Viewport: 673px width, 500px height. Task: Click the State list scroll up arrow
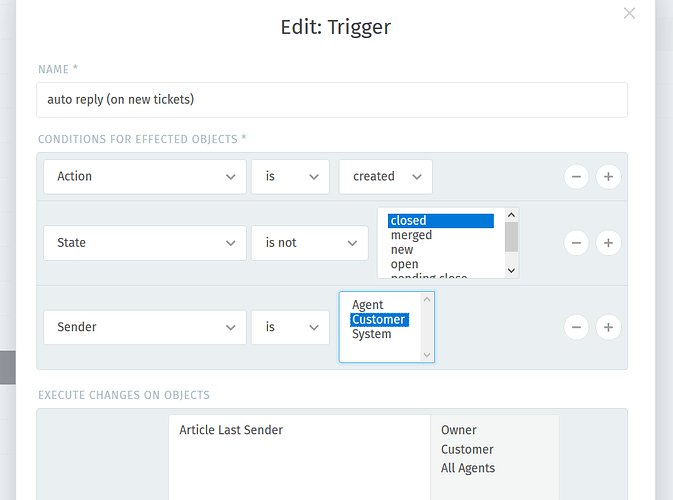(511, 215)
